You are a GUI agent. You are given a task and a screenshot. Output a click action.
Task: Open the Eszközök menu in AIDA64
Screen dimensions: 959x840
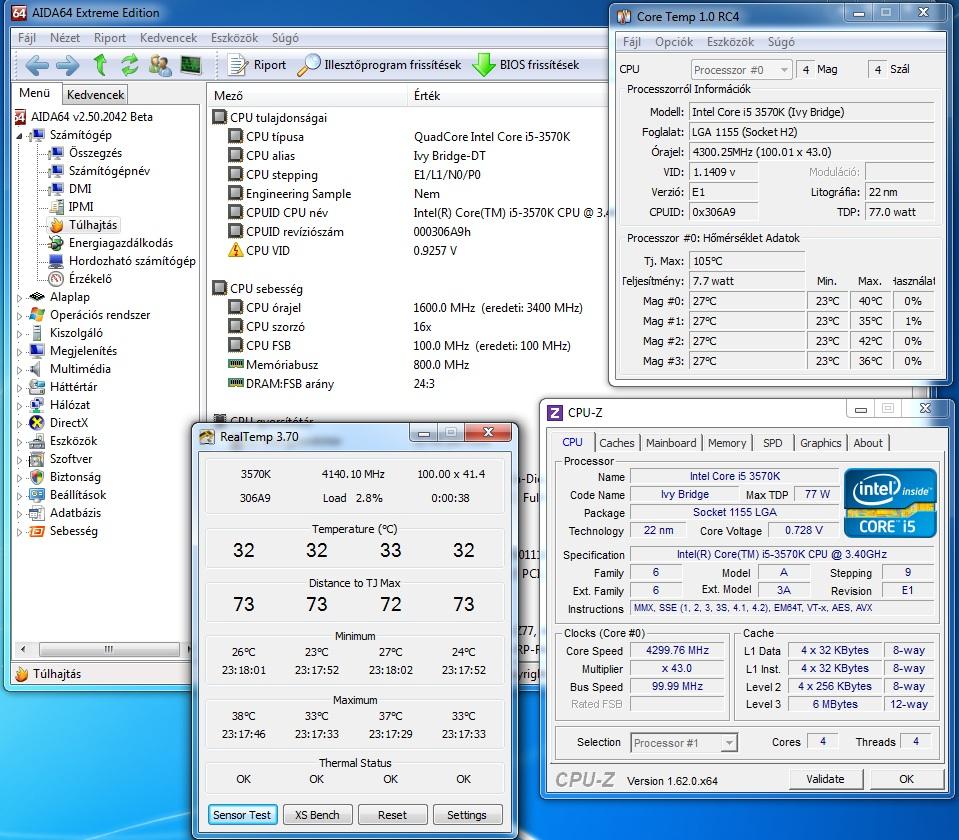tap(234, 38)
